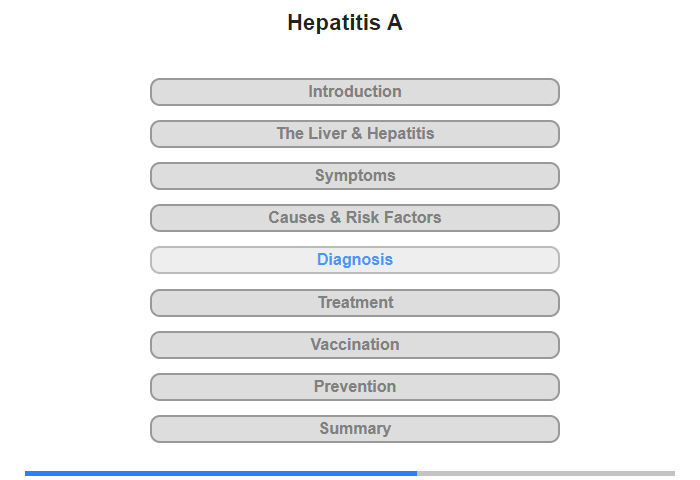Open the Introduction section

click(354, 92)
